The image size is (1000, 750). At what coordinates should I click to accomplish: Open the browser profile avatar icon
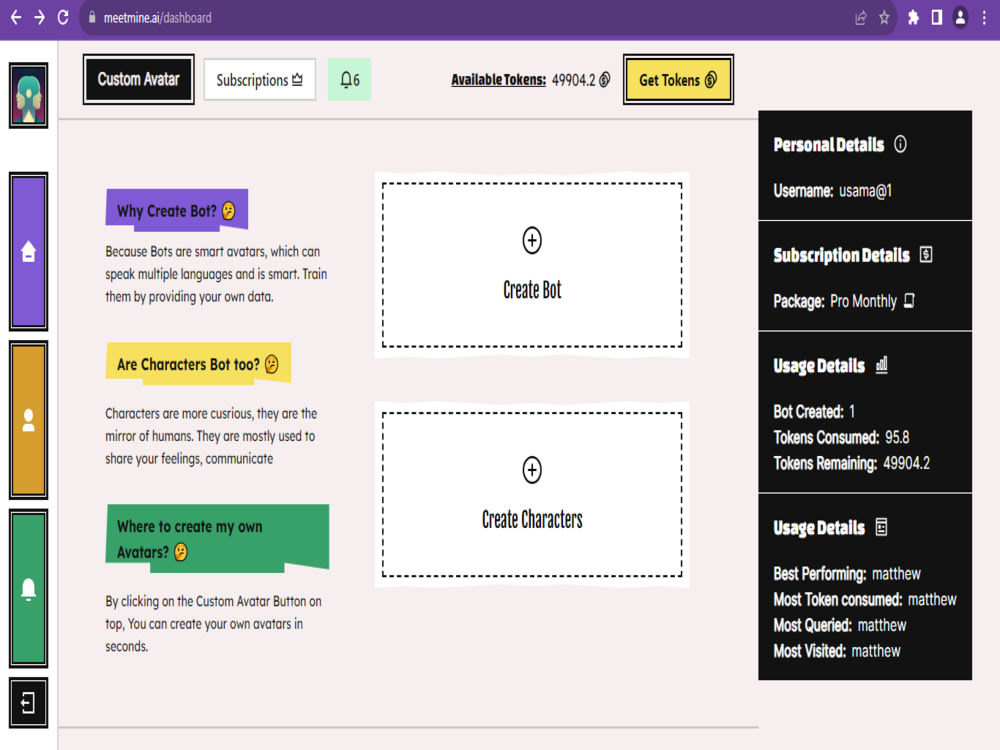(x=960, y=18)
